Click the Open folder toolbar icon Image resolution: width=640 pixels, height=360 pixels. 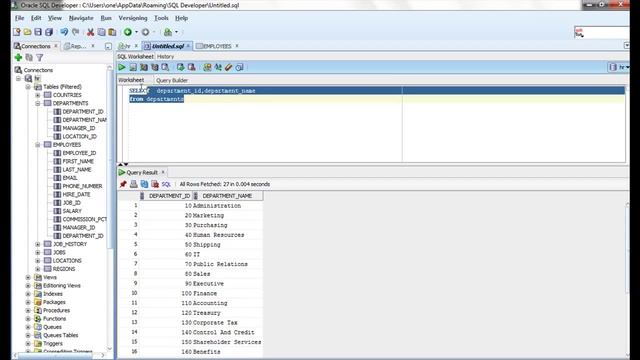click(27, 32)
